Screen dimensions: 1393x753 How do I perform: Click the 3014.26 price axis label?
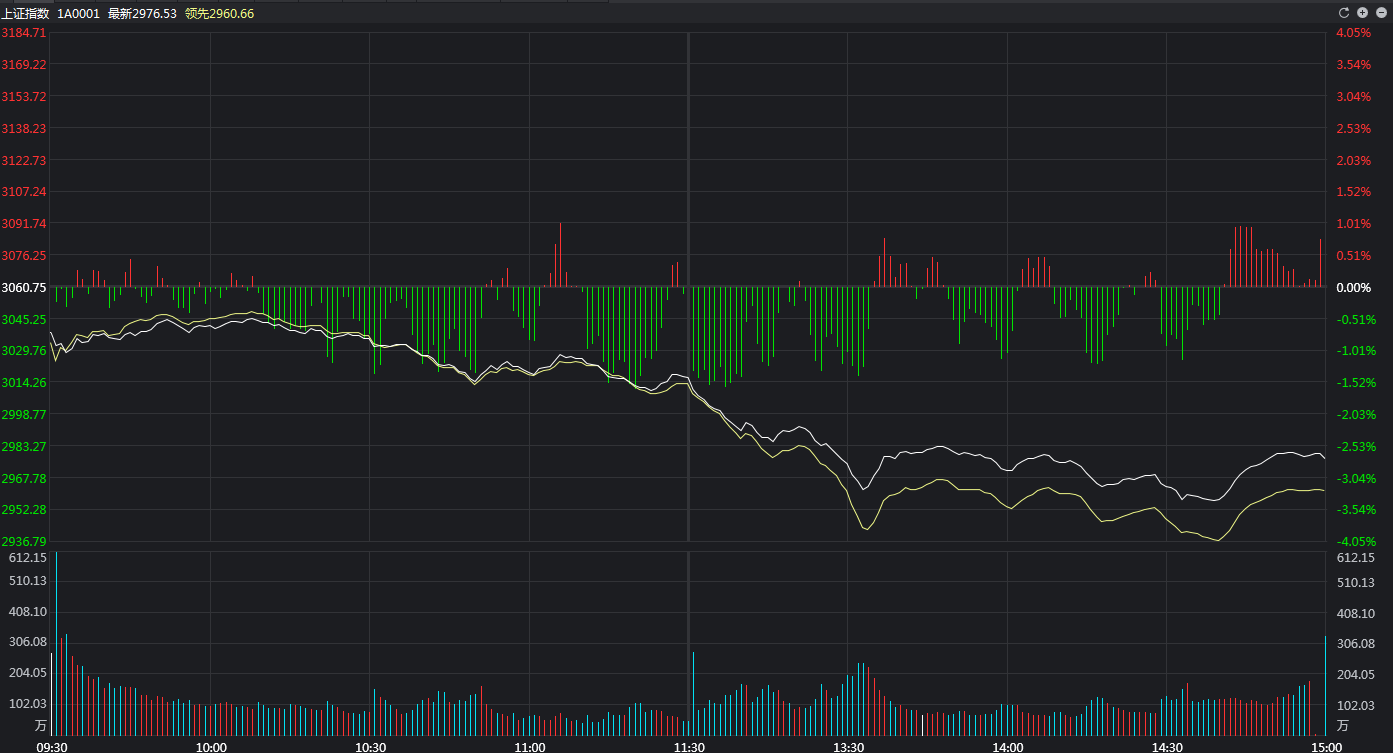point(24,382)
